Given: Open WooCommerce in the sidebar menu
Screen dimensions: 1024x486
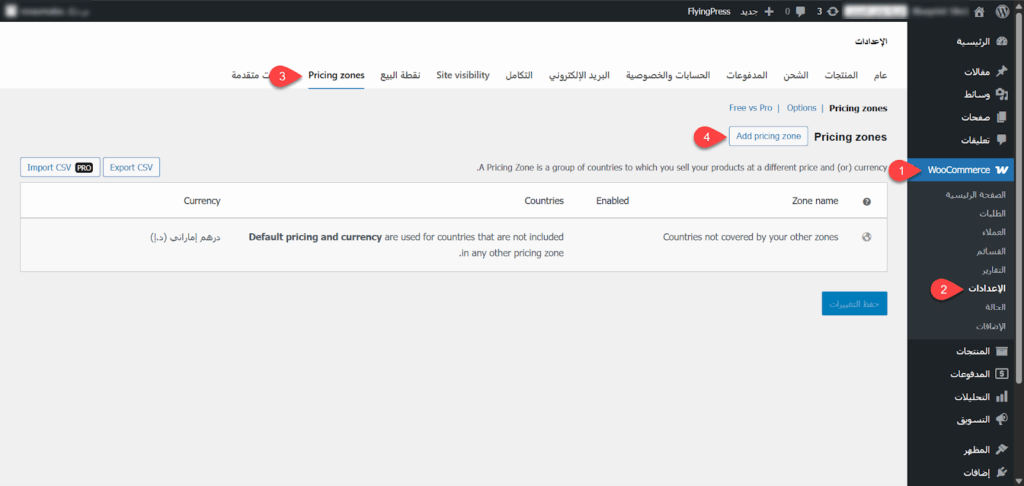Looking at the screenshot, I should [958, 170].
